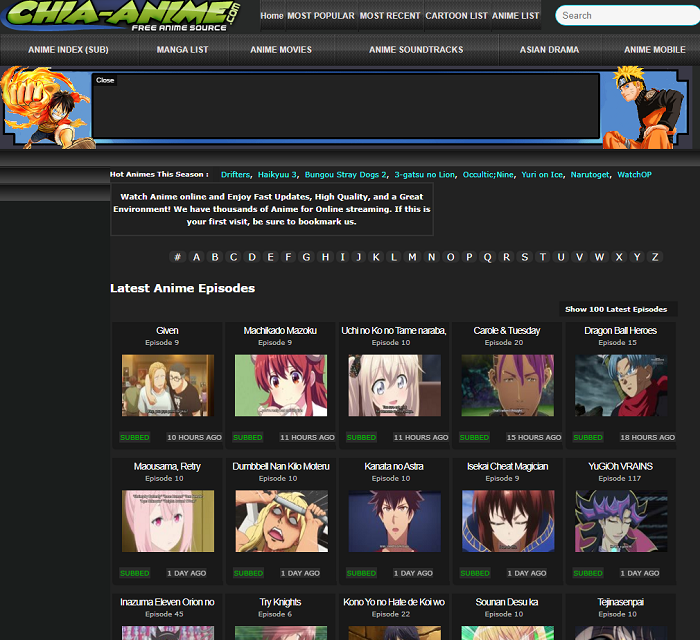Open the Machikado Mazoku thumbnail
Screen dimensions: 700x640
click(281, 385)
